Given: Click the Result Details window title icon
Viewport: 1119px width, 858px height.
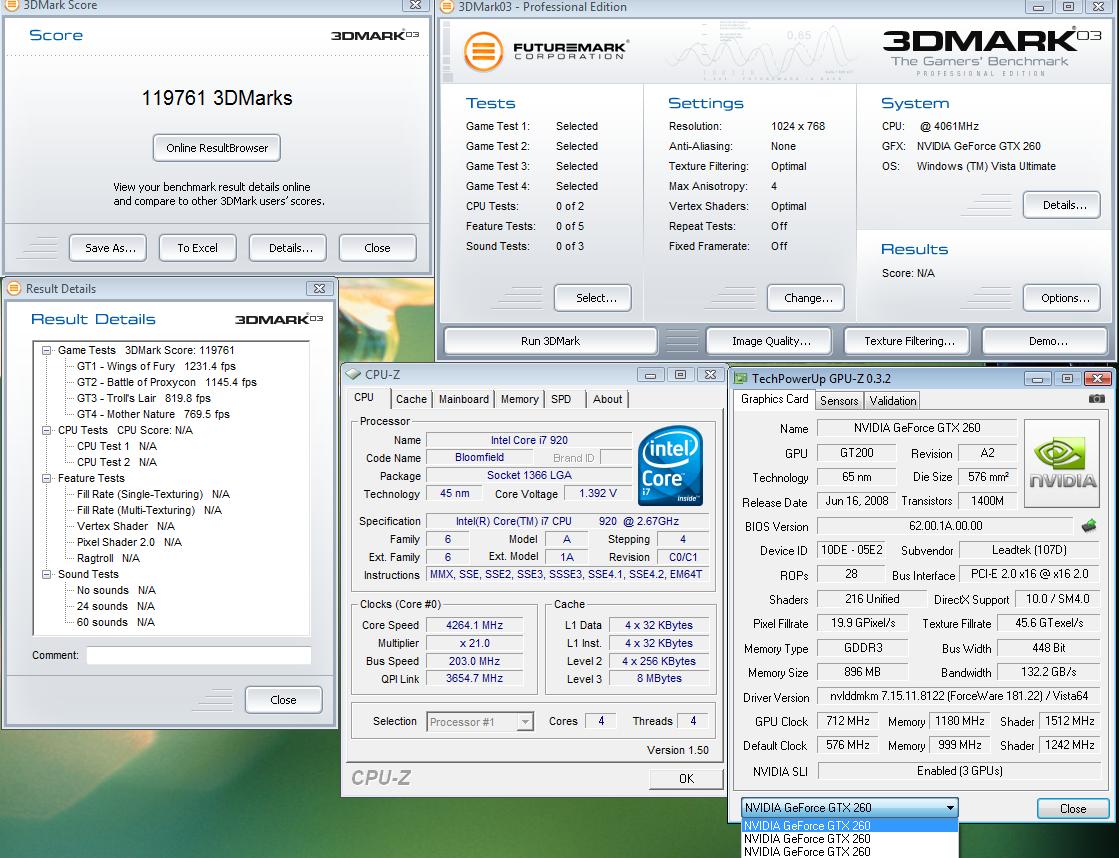Looking at the screenshot, I should tap(14, 288).
